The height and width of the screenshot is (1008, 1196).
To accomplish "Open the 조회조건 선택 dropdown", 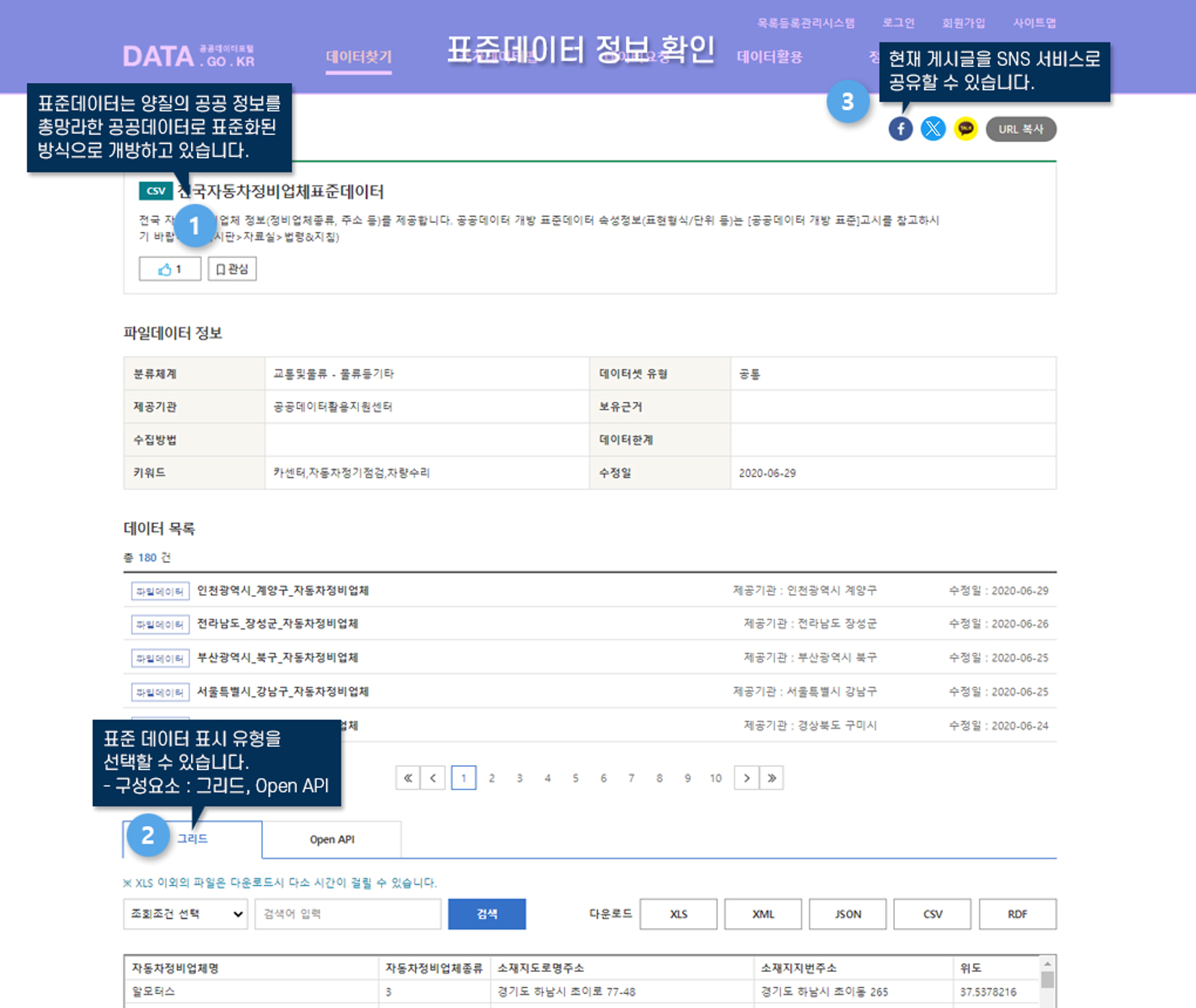I will 185,914.
